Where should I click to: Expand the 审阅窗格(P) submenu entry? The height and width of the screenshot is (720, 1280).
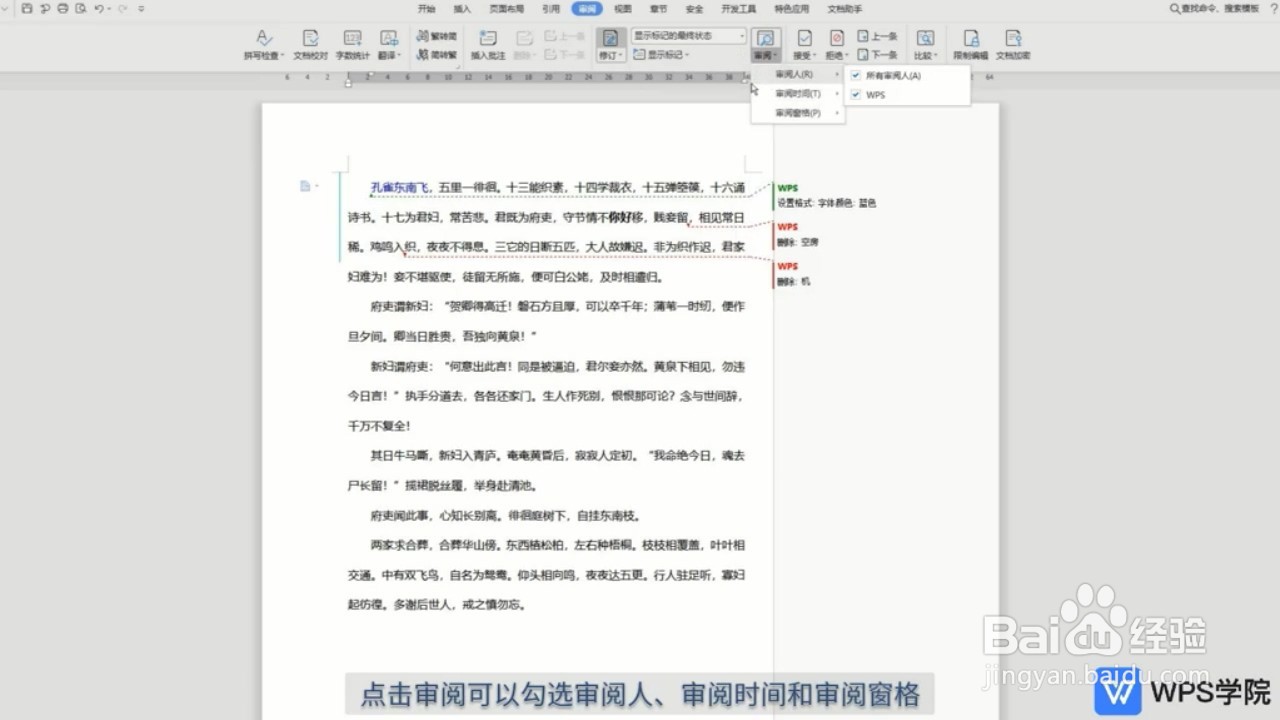(798, 113)
